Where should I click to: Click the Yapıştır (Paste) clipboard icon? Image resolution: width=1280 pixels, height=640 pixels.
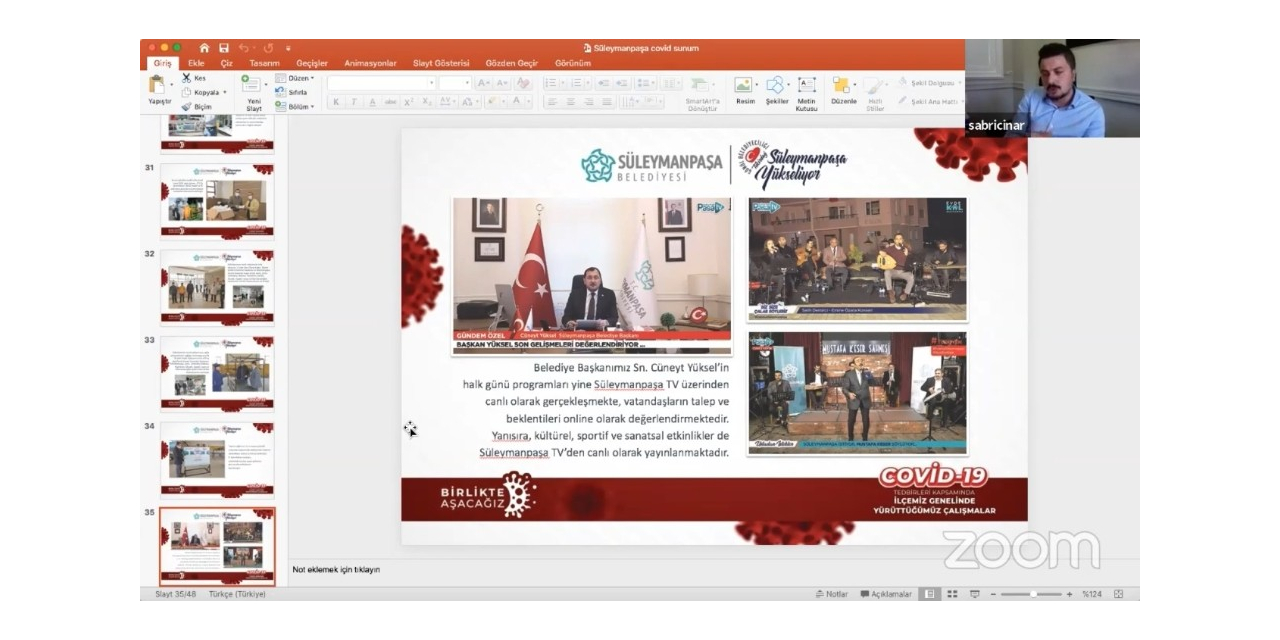pos(157,84)
